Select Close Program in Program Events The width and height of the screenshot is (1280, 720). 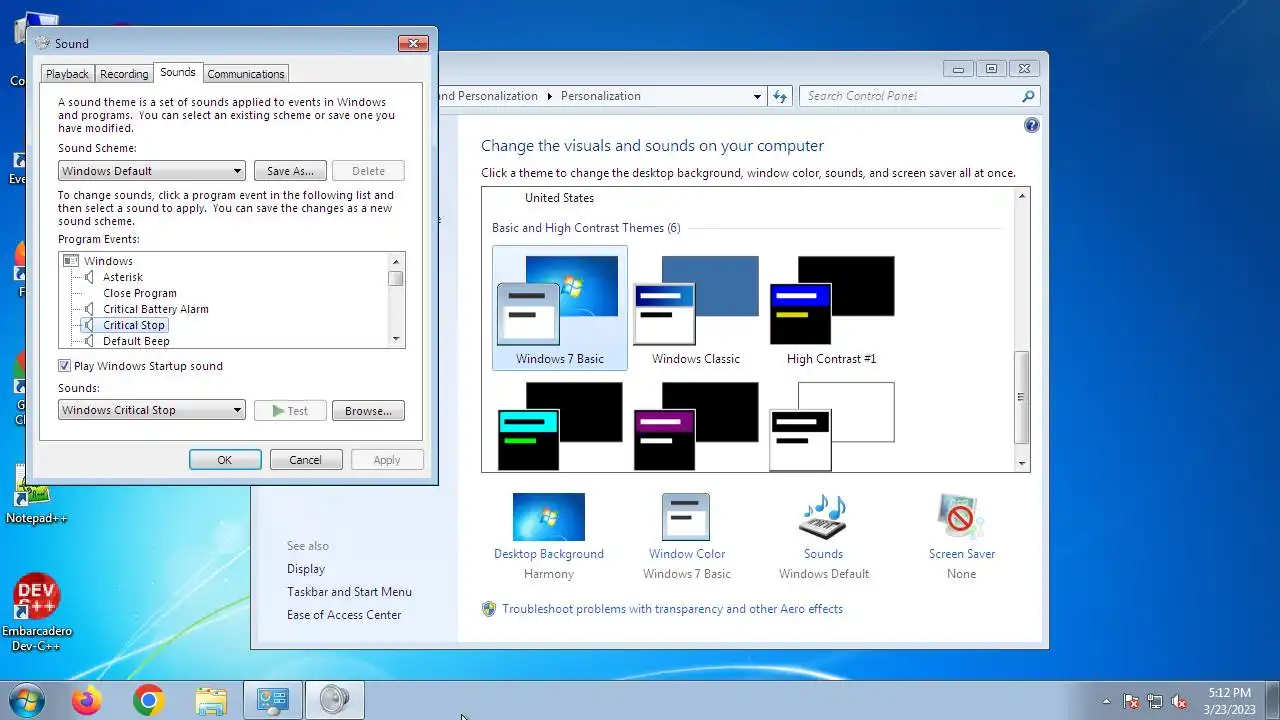140,293
